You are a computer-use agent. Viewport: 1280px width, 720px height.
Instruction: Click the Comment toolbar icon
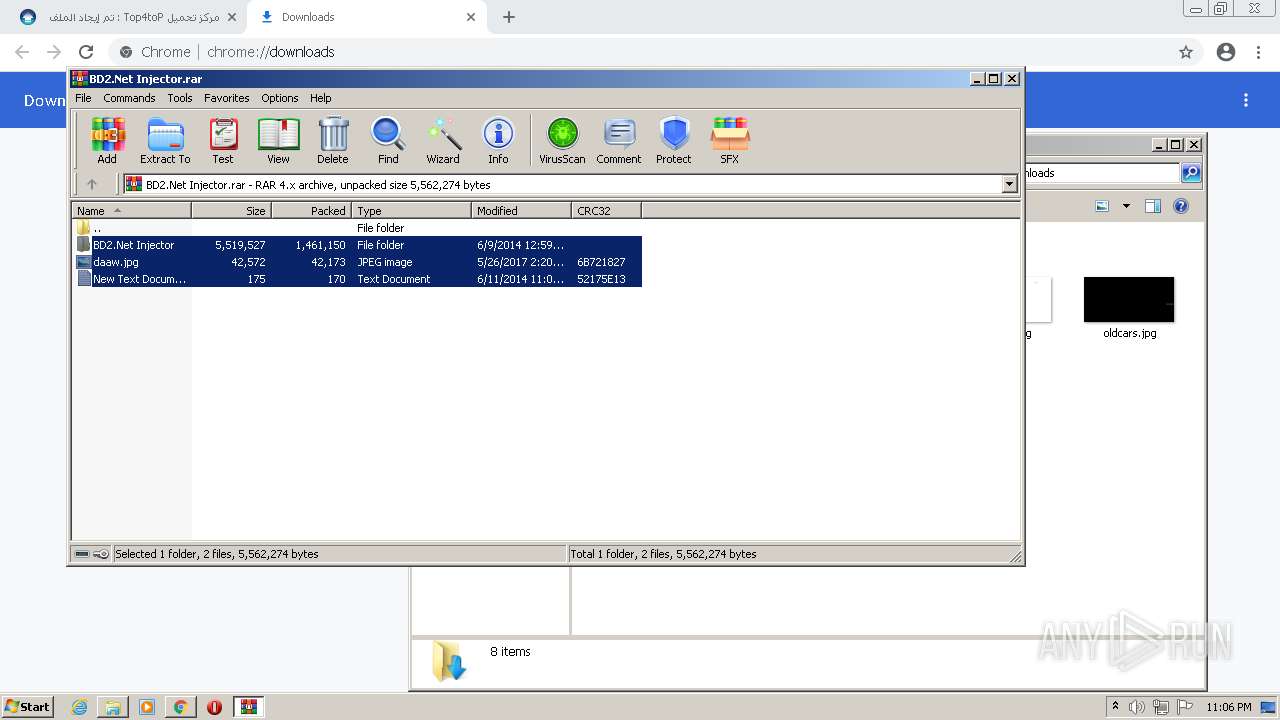tap(619, 140)
